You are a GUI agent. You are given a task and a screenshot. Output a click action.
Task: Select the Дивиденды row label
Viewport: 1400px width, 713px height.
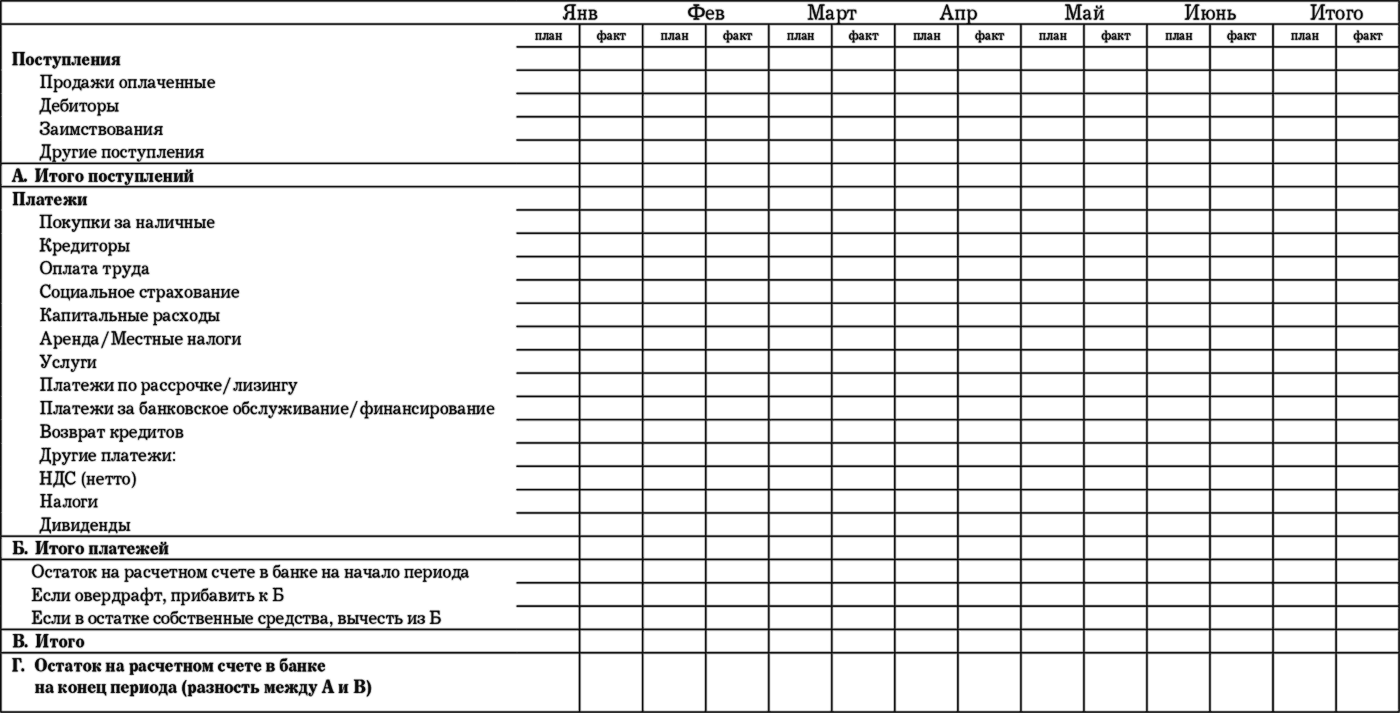[86, 525]
